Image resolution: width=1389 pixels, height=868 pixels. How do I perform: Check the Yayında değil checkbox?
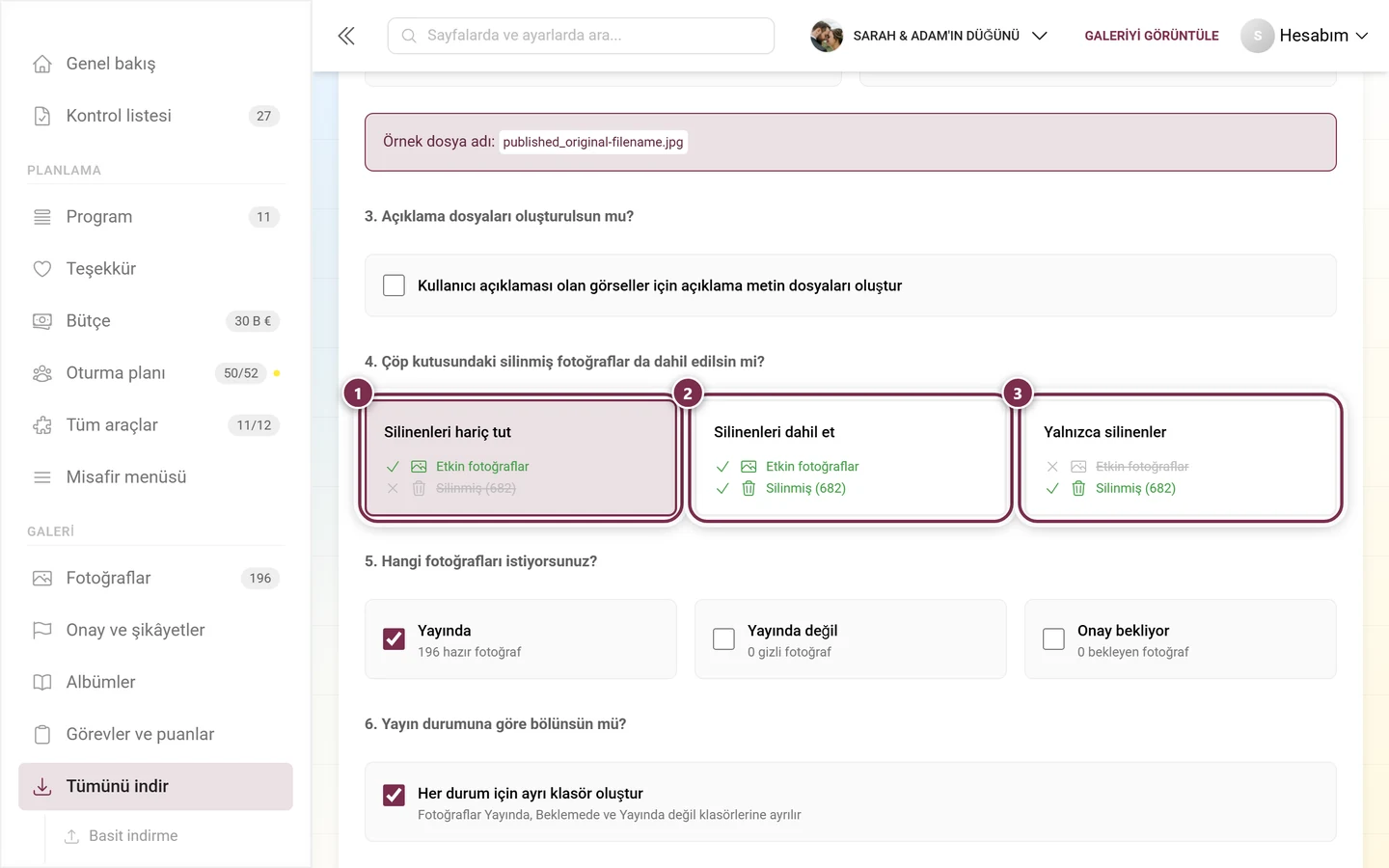coord(723,639)
